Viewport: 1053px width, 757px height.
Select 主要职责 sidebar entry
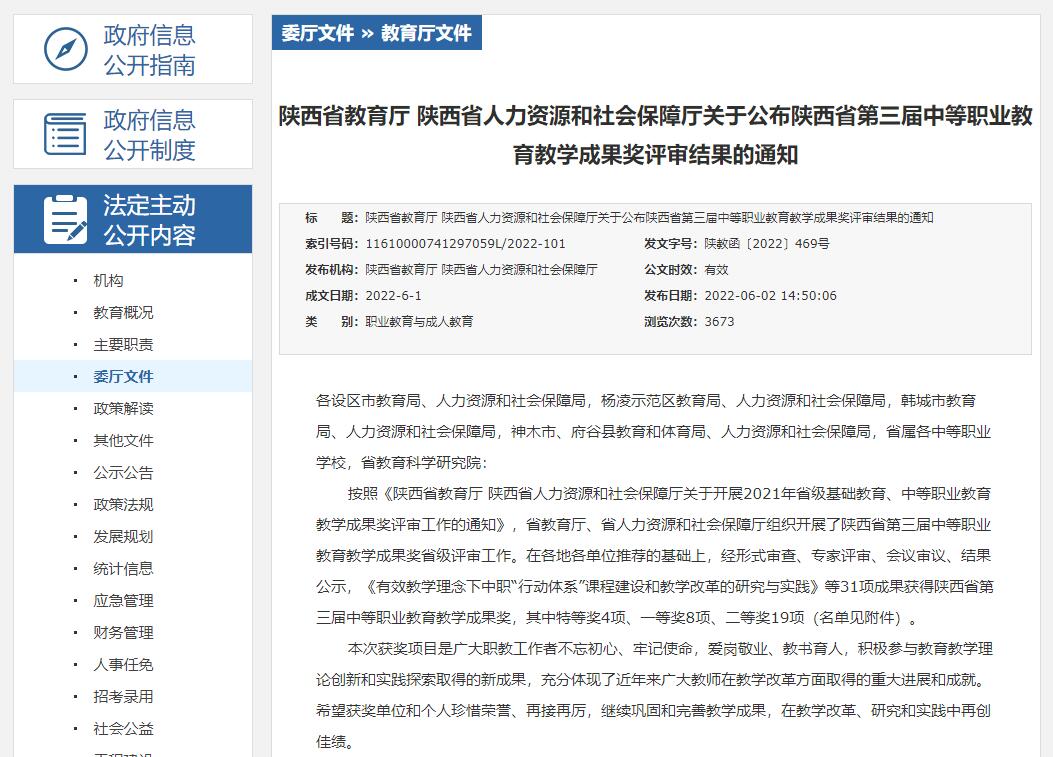124,345
